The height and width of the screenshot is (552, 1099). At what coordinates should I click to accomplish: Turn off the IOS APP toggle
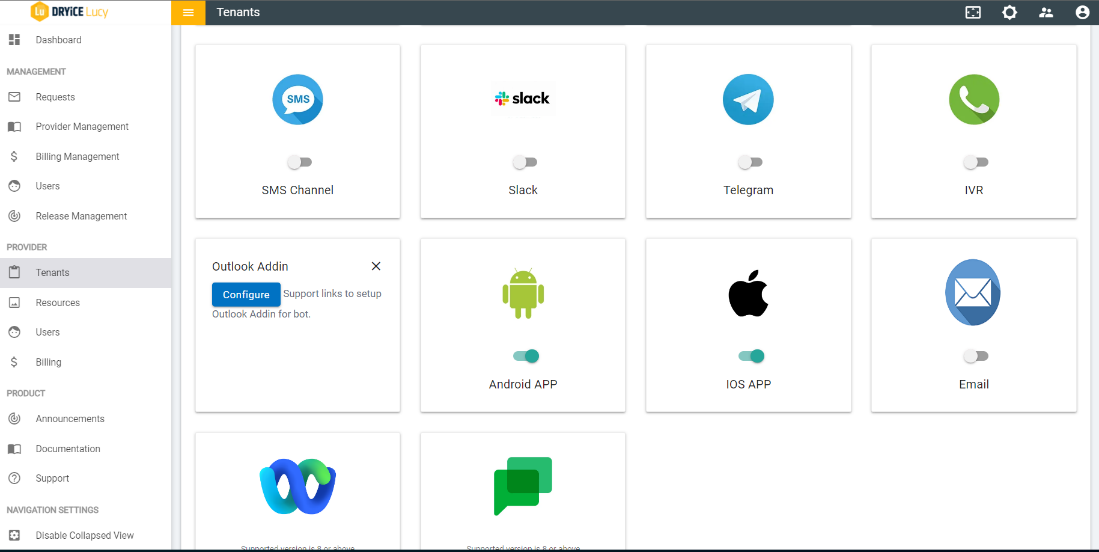pyautogui.click(x=751, y=356)
